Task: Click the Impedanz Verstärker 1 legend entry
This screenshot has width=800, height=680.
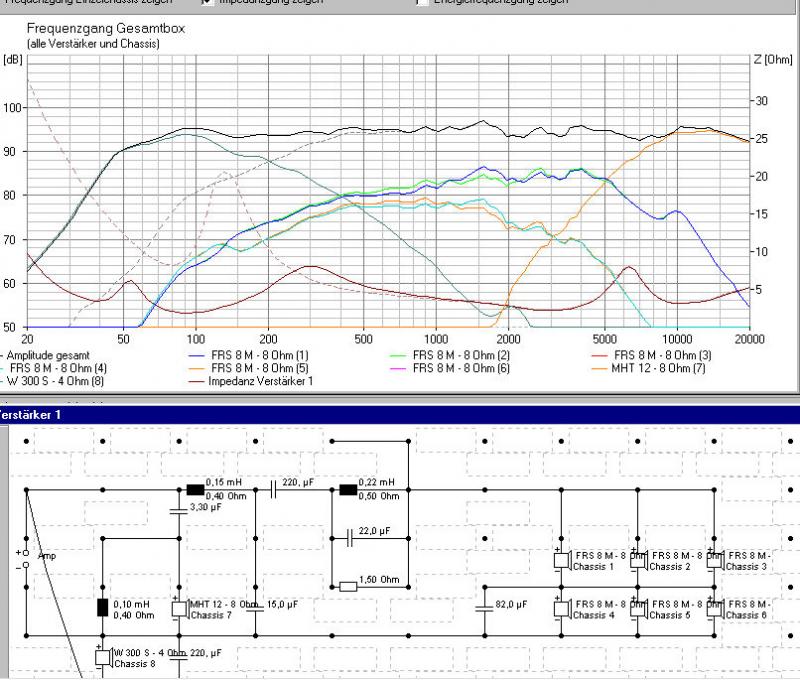Action: click(260, 381)
